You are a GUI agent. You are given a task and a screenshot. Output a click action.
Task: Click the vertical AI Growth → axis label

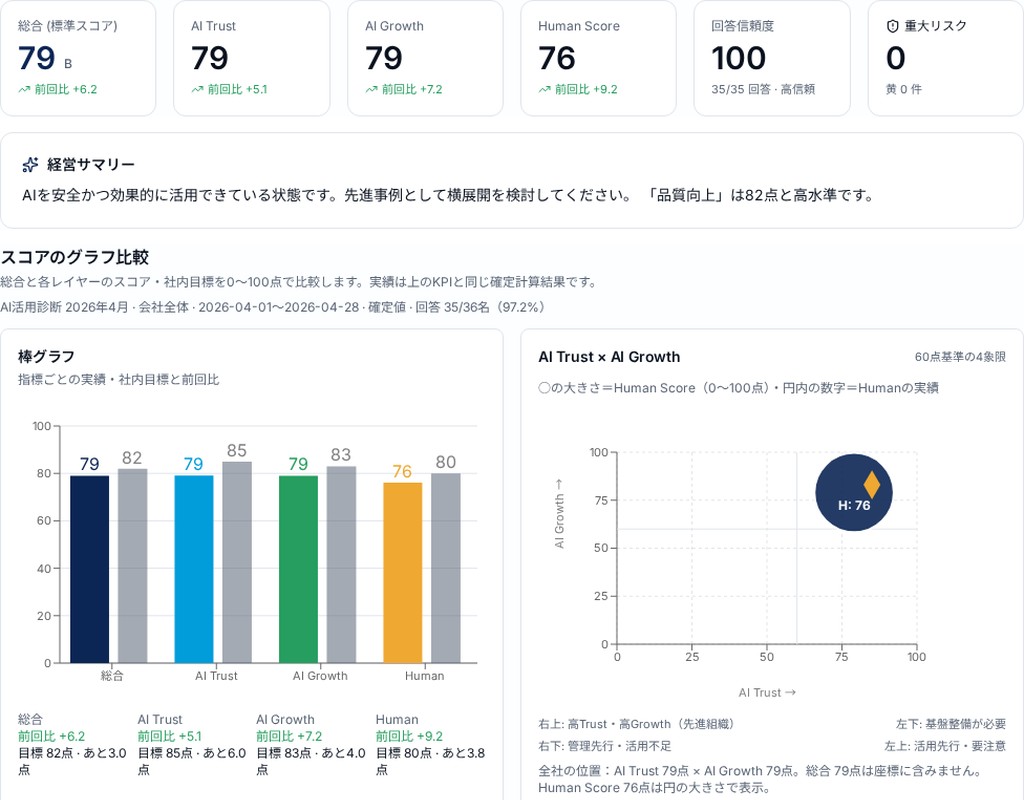pos(559,514)
